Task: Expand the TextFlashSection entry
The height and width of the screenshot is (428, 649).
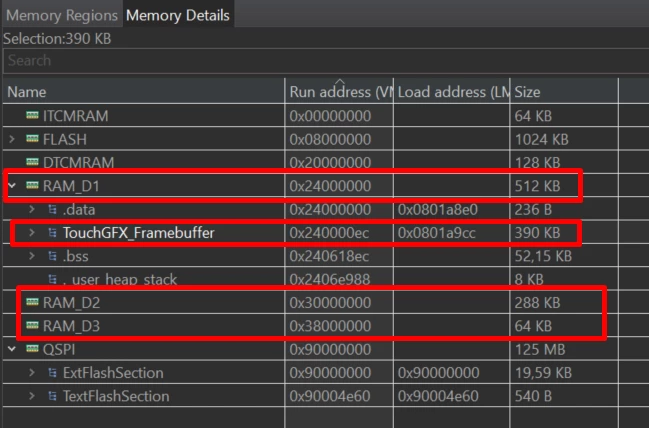Action: tap(32, 396)
